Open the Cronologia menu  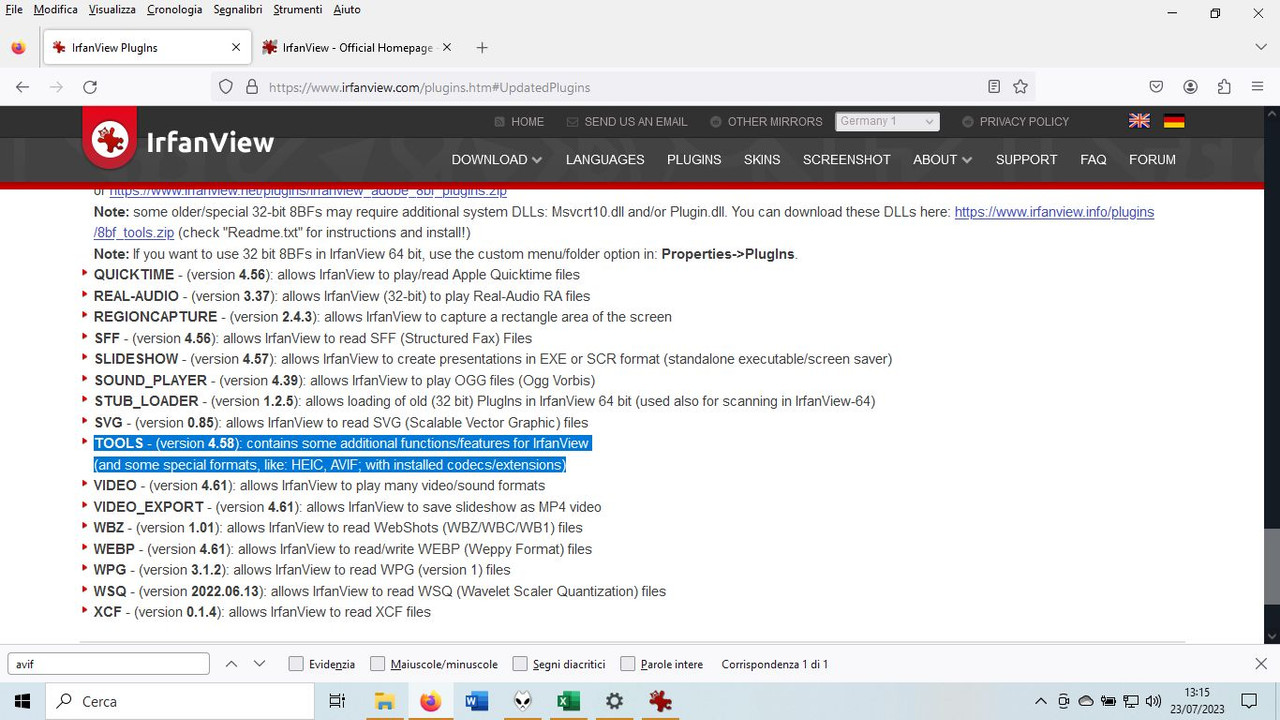point(174,9)
